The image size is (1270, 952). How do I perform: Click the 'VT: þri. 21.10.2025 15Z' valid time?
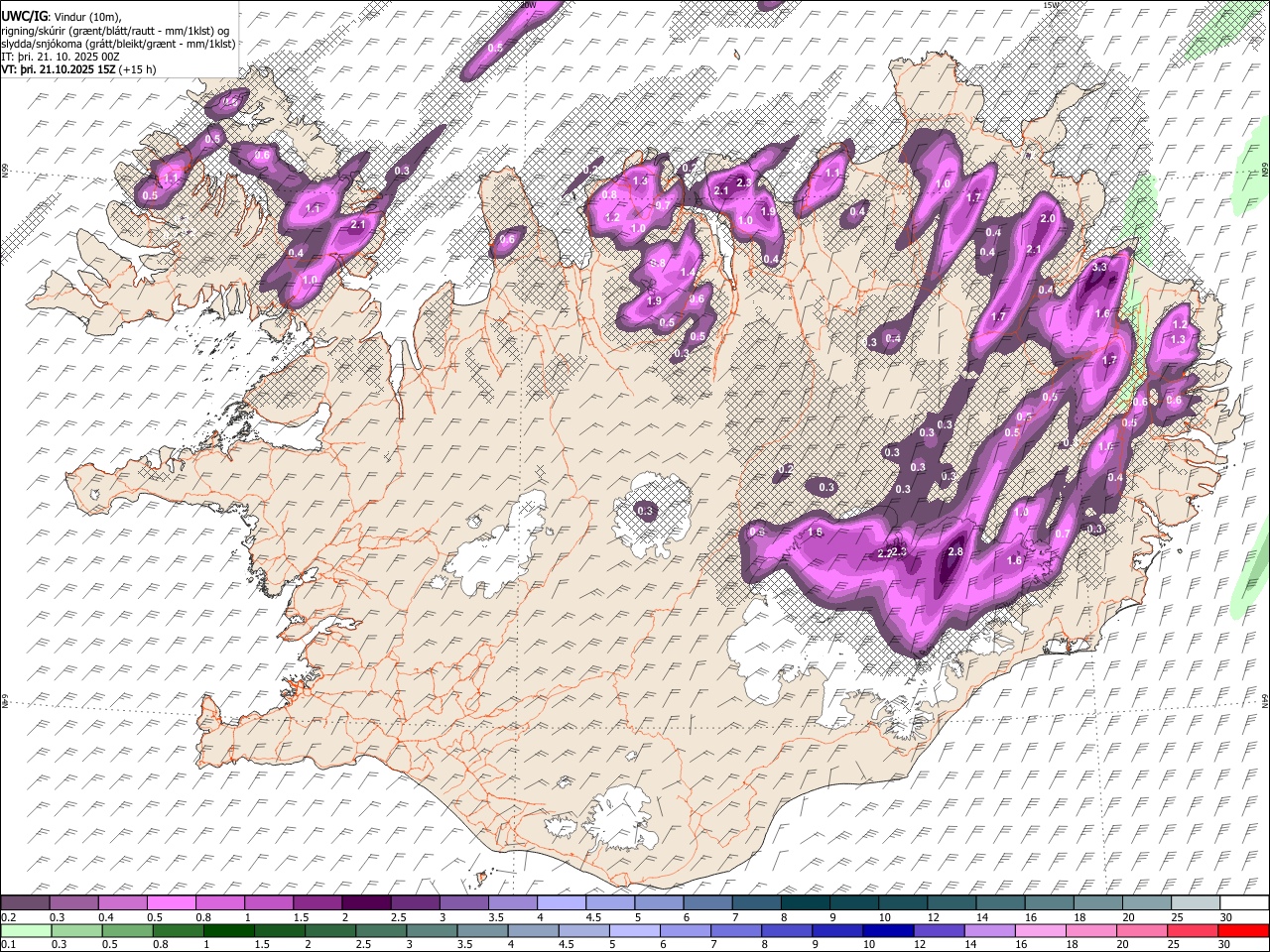coord(59,70)
